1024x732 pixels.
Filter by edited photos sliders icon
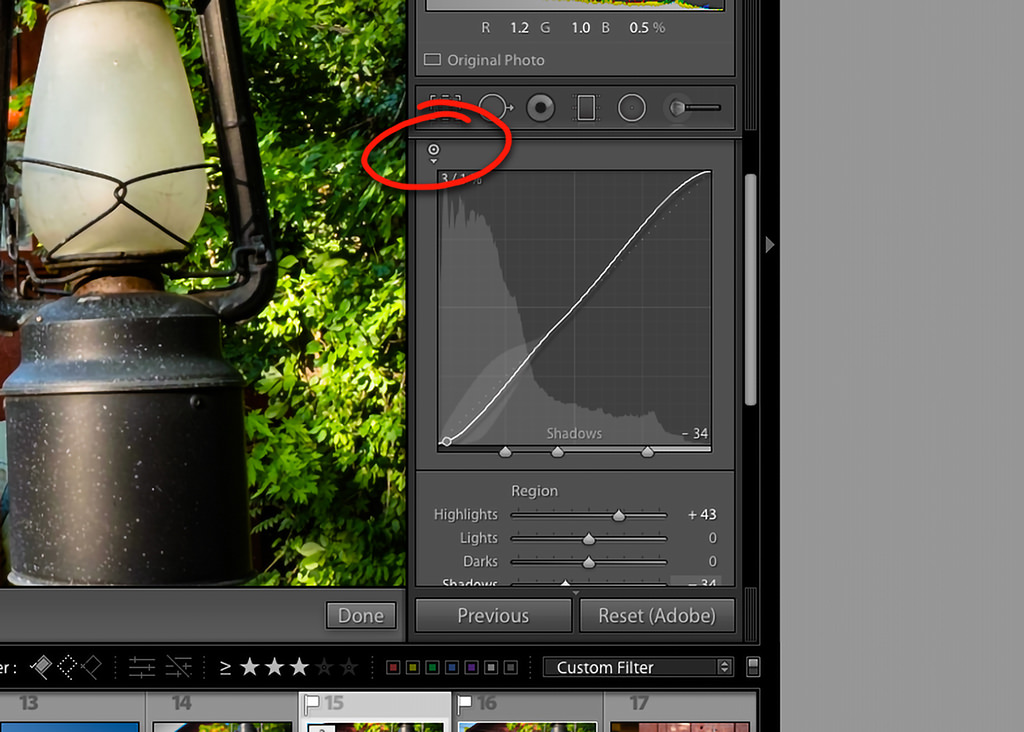click(142, 667)
